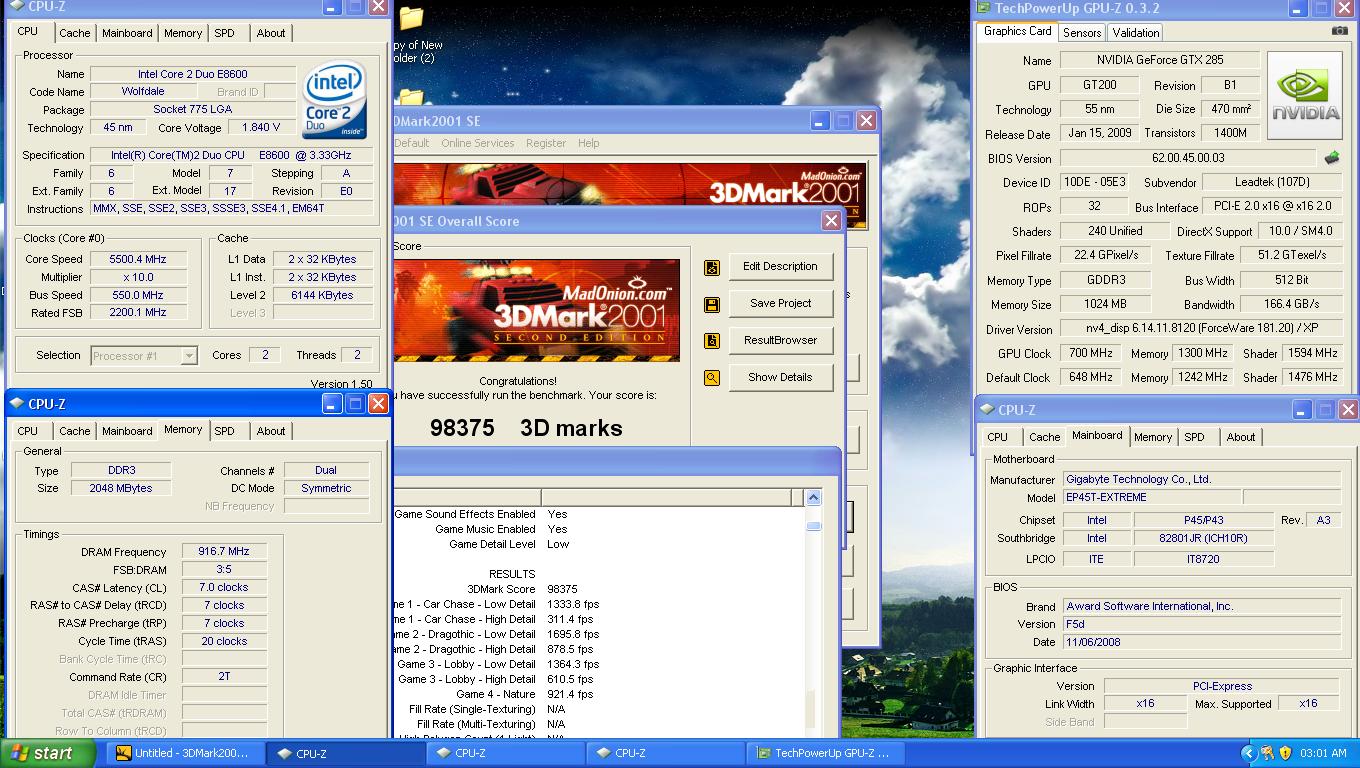
Task: Click the details list scrollbar thumb
Action: click(813, 525)
